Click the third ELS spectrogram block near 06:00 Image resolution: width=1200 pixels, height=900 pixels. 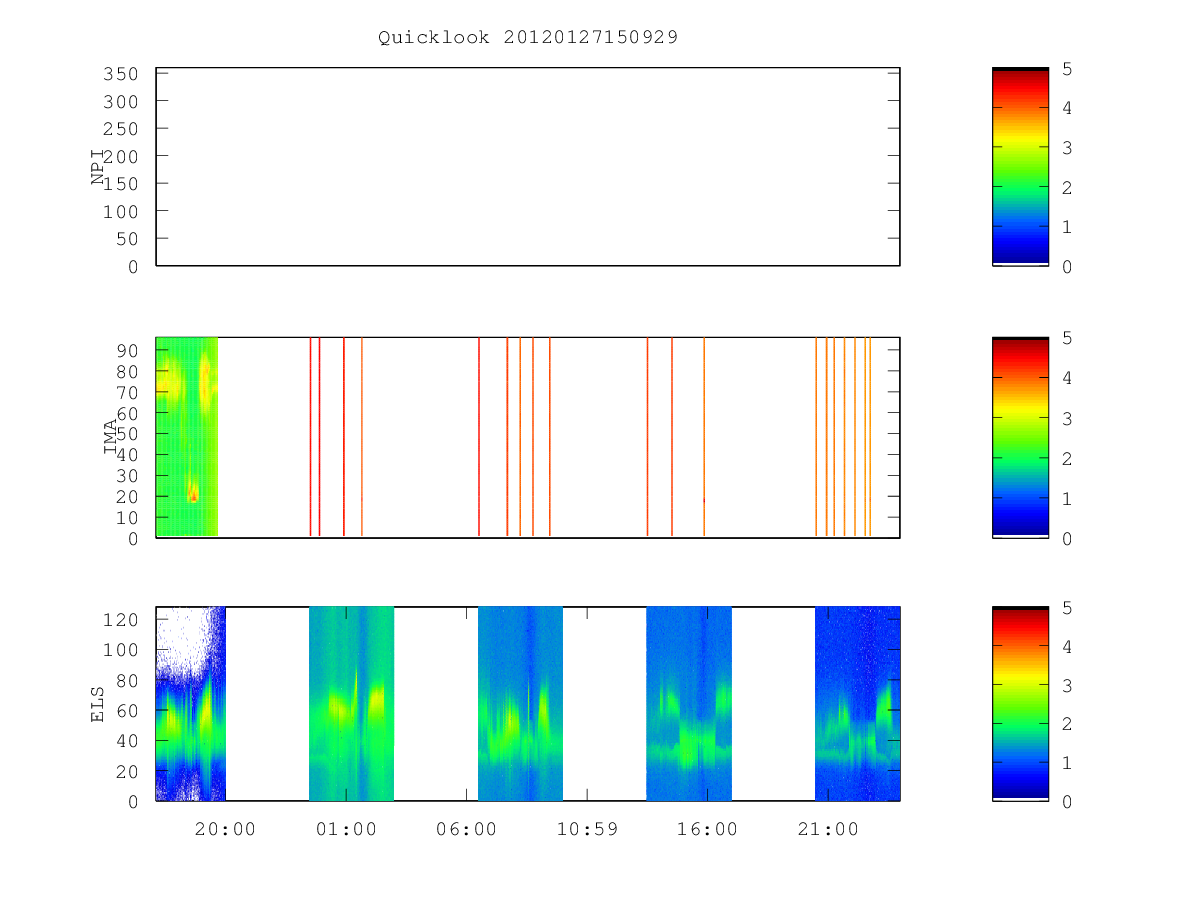pyautogui.click(x=520, y=704)
